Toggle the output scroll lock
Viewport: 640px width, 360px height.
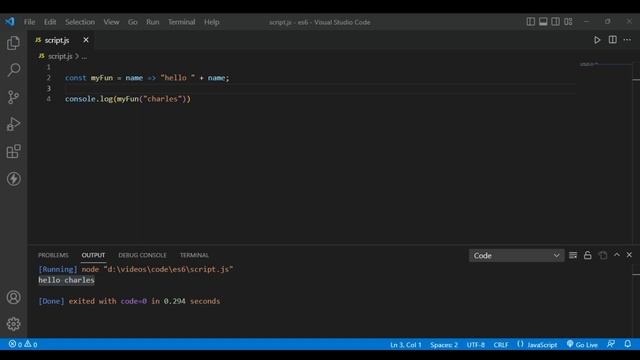point(588,256)
